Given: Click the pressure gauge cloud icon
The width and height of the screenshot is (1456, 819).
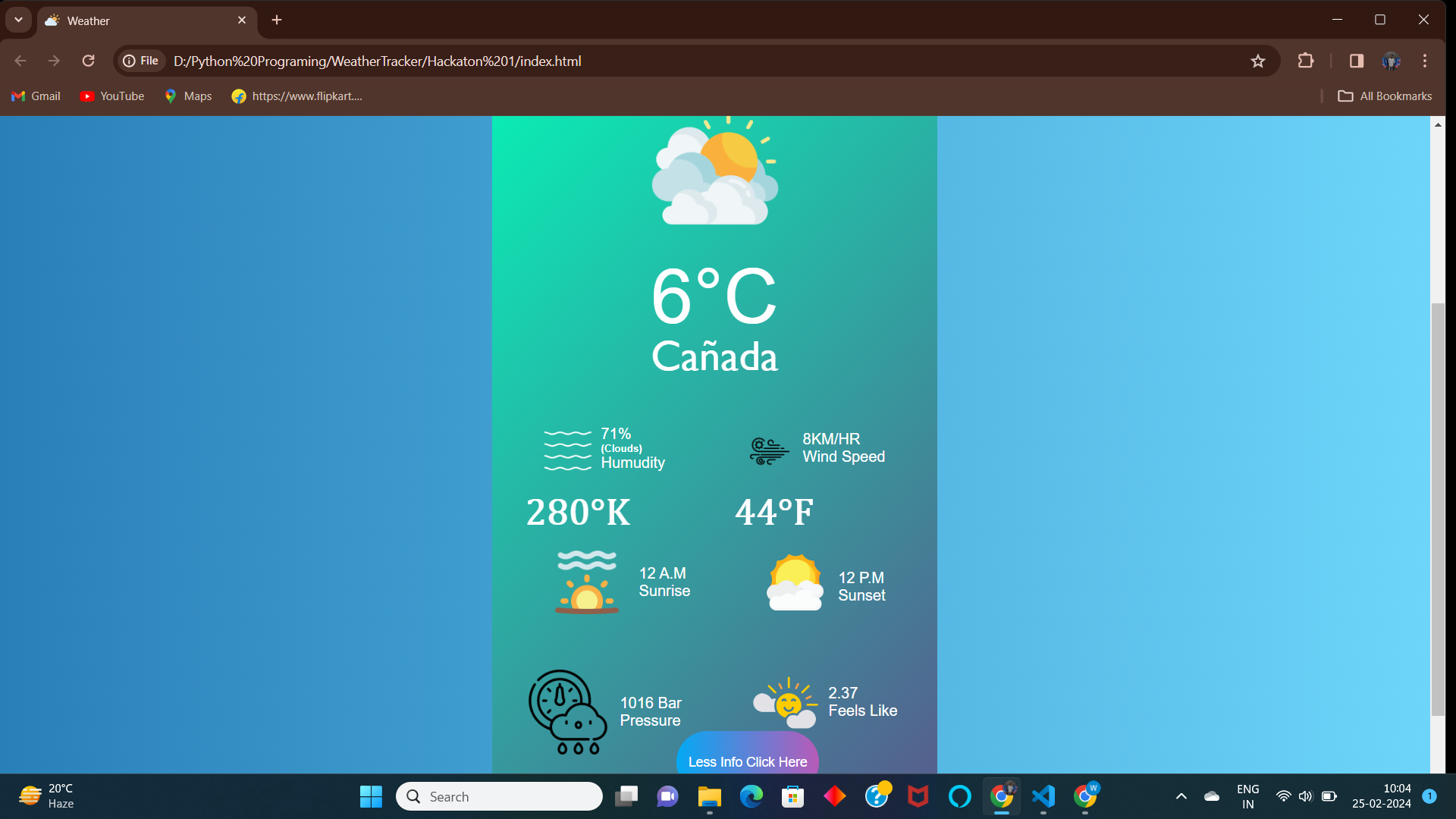Looking at the screenshot, I should (x=567, y=712).
